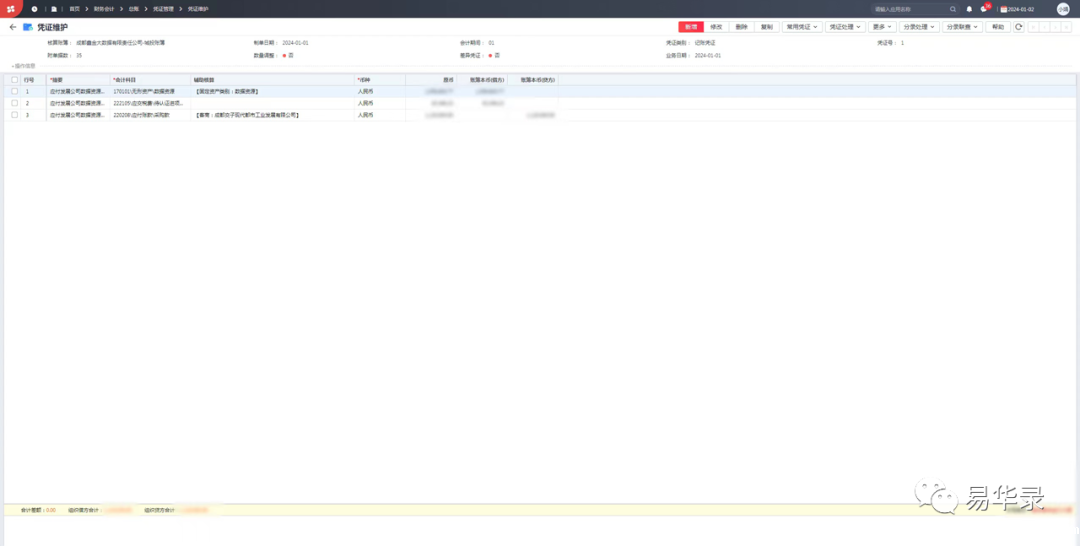Viewport: 1080px width, 546px height.
Task: Click the back arrow beside 凭证维护
Action: tap(13, 27)
